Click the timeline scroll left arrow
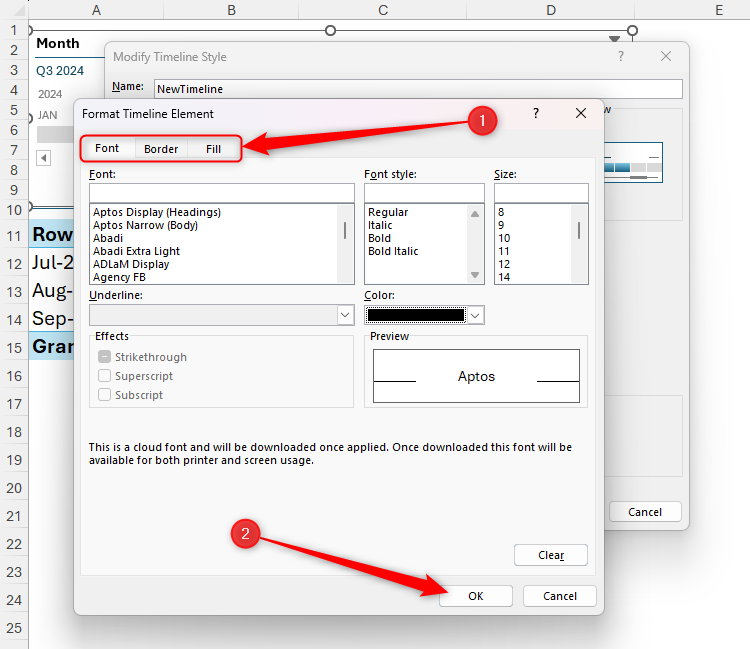The image size is (750, 649). tap(44, 158)
